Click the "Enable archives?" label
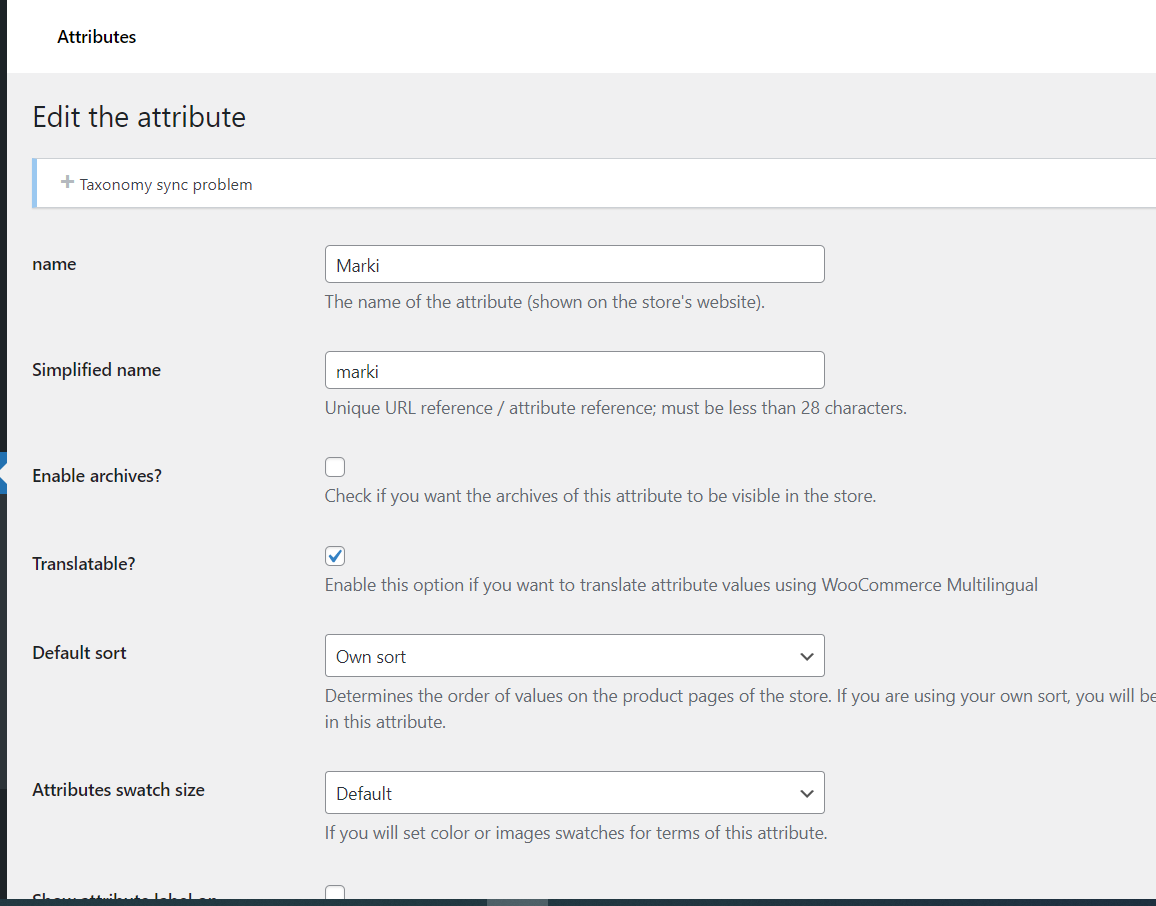 pyautogui.click(x=97, y=476)
